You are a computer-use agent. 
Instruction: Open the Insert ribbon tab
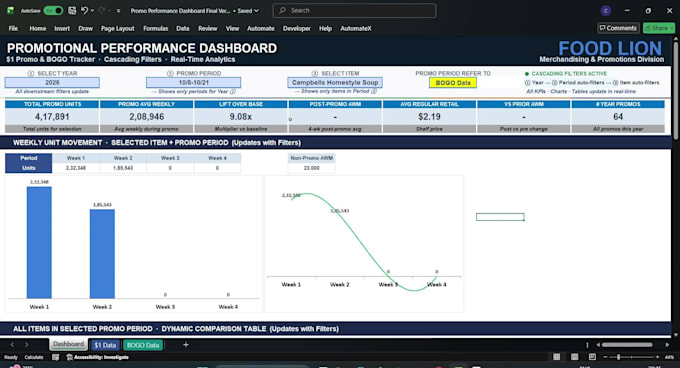[62, 28]
